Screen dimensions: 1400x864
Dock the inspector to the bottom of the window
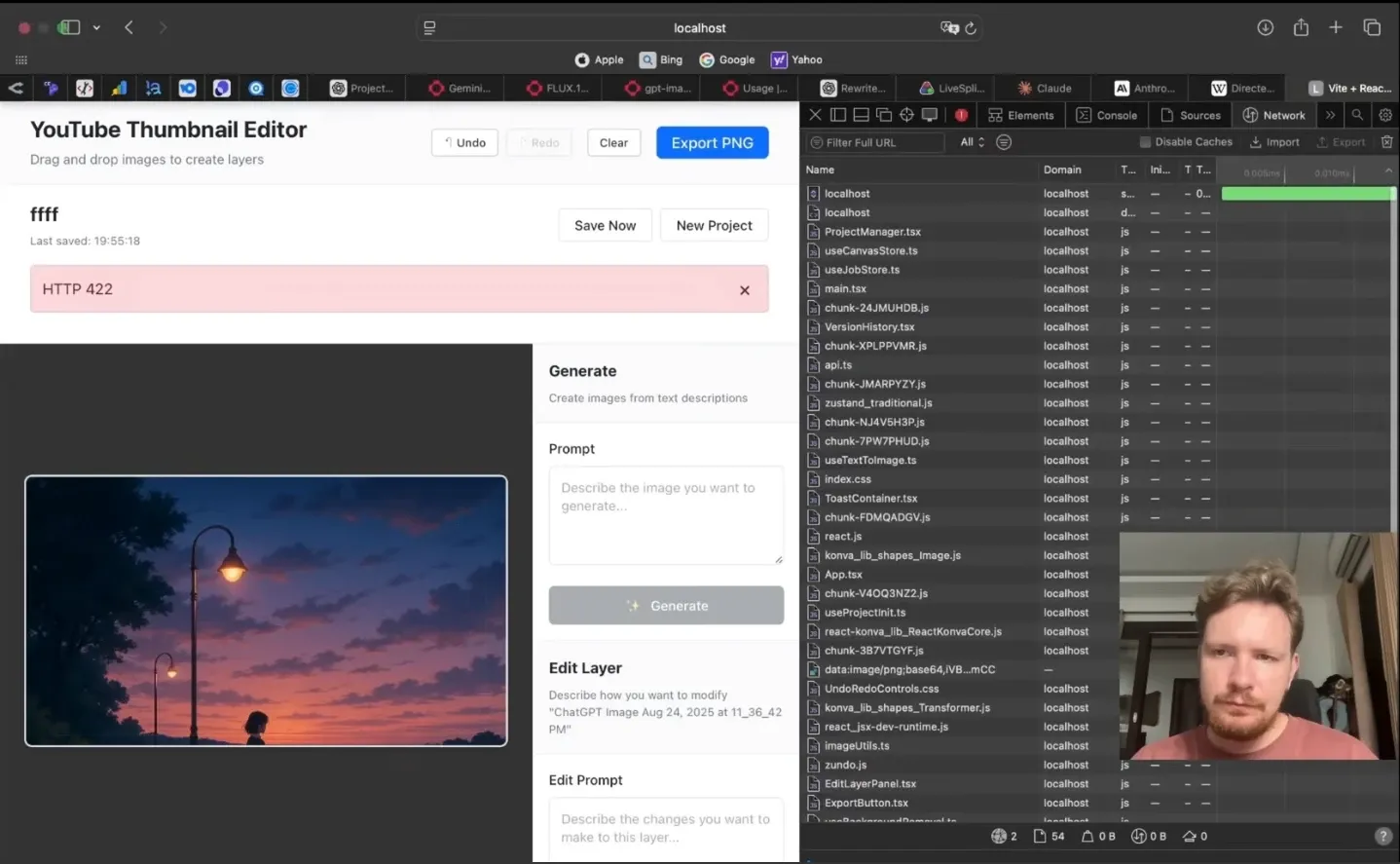tap(861, 115)
